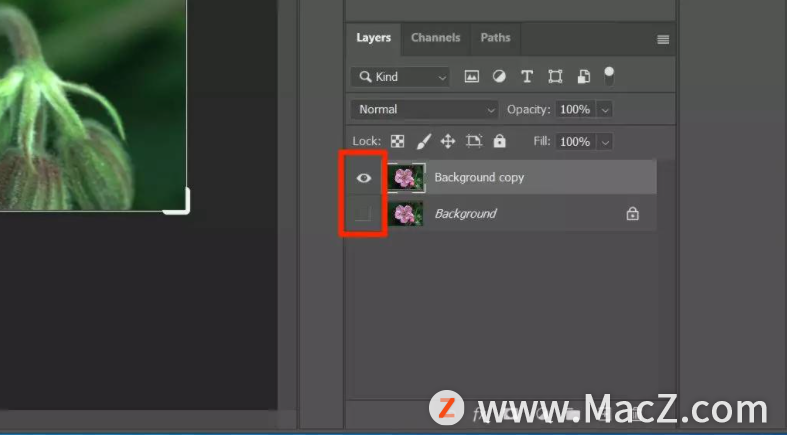
Task: Filter for type layers
Action: point(527,76)
